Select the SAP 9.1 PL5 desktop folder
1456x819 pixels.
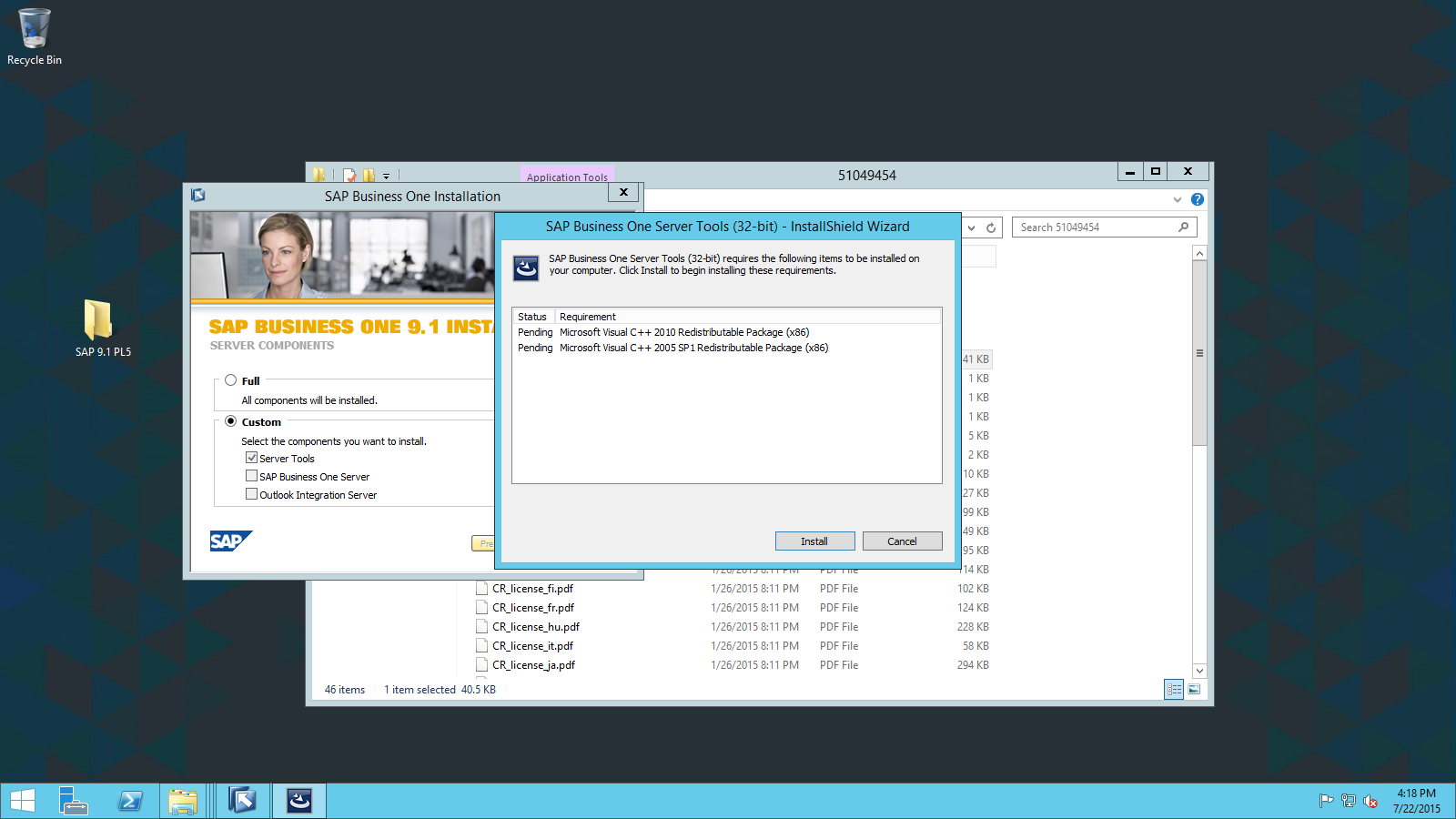click(102, 328)
